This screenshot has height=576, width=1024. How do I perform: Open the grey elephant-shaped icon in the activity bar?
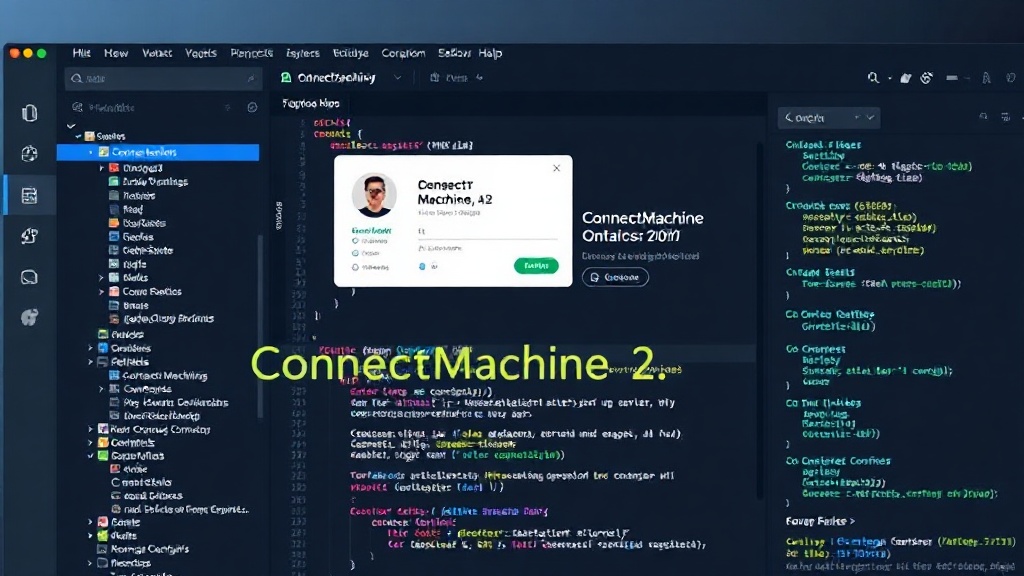click(x=29, y=317)
